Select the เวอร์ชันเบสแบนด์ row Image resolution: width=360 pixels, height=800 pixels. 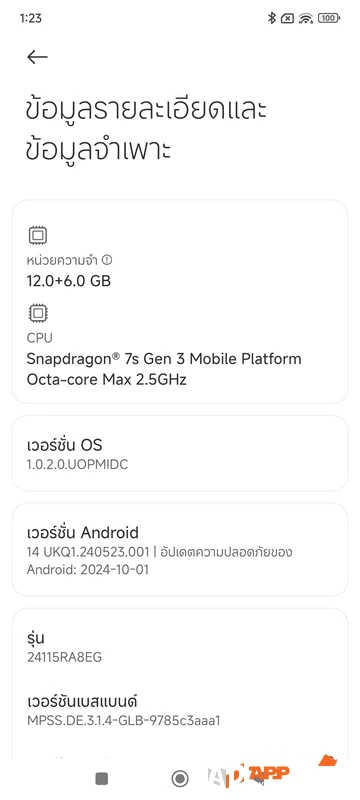(180, 710)
